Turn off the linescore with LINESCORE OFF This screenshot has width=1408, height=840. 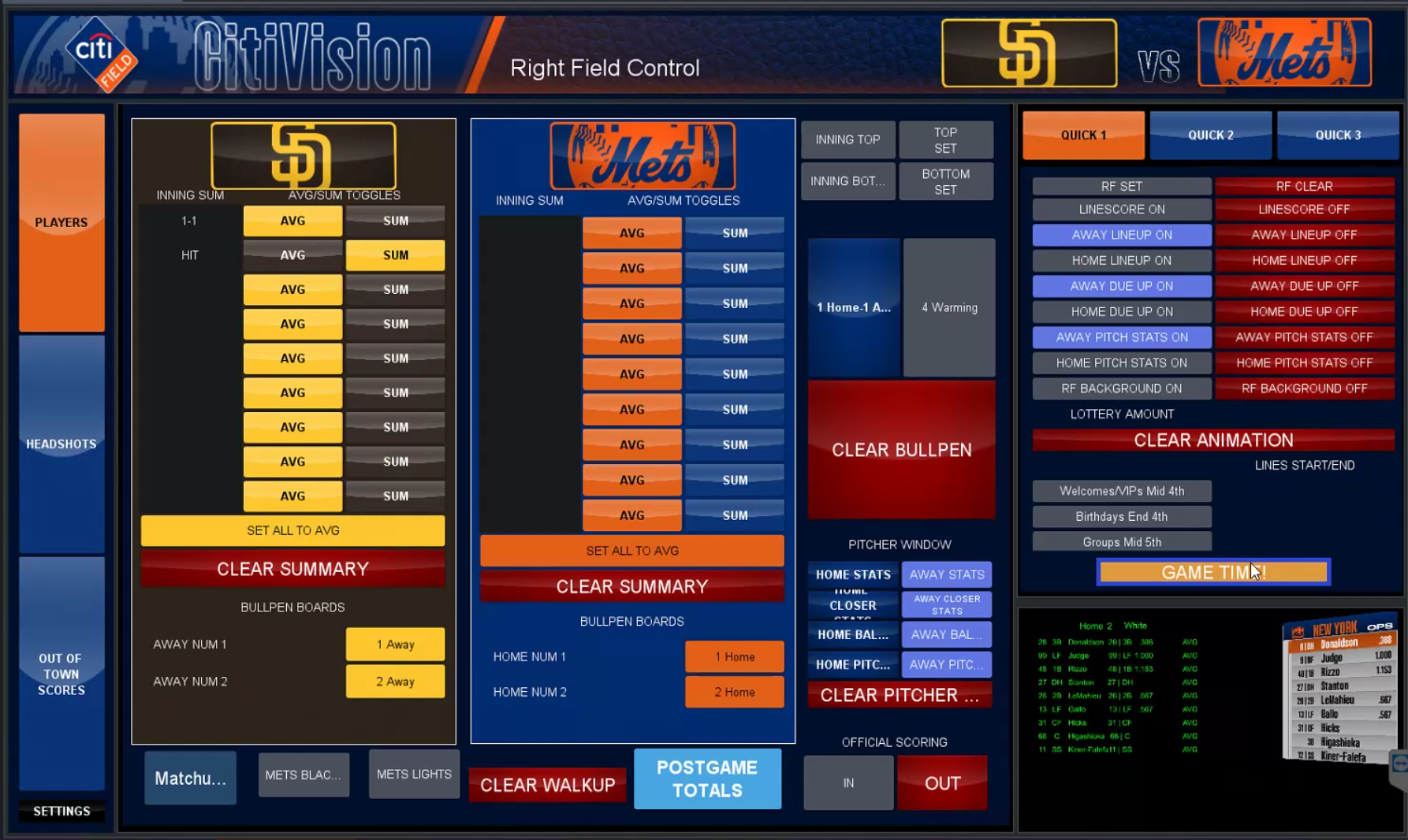(1304, 210)
